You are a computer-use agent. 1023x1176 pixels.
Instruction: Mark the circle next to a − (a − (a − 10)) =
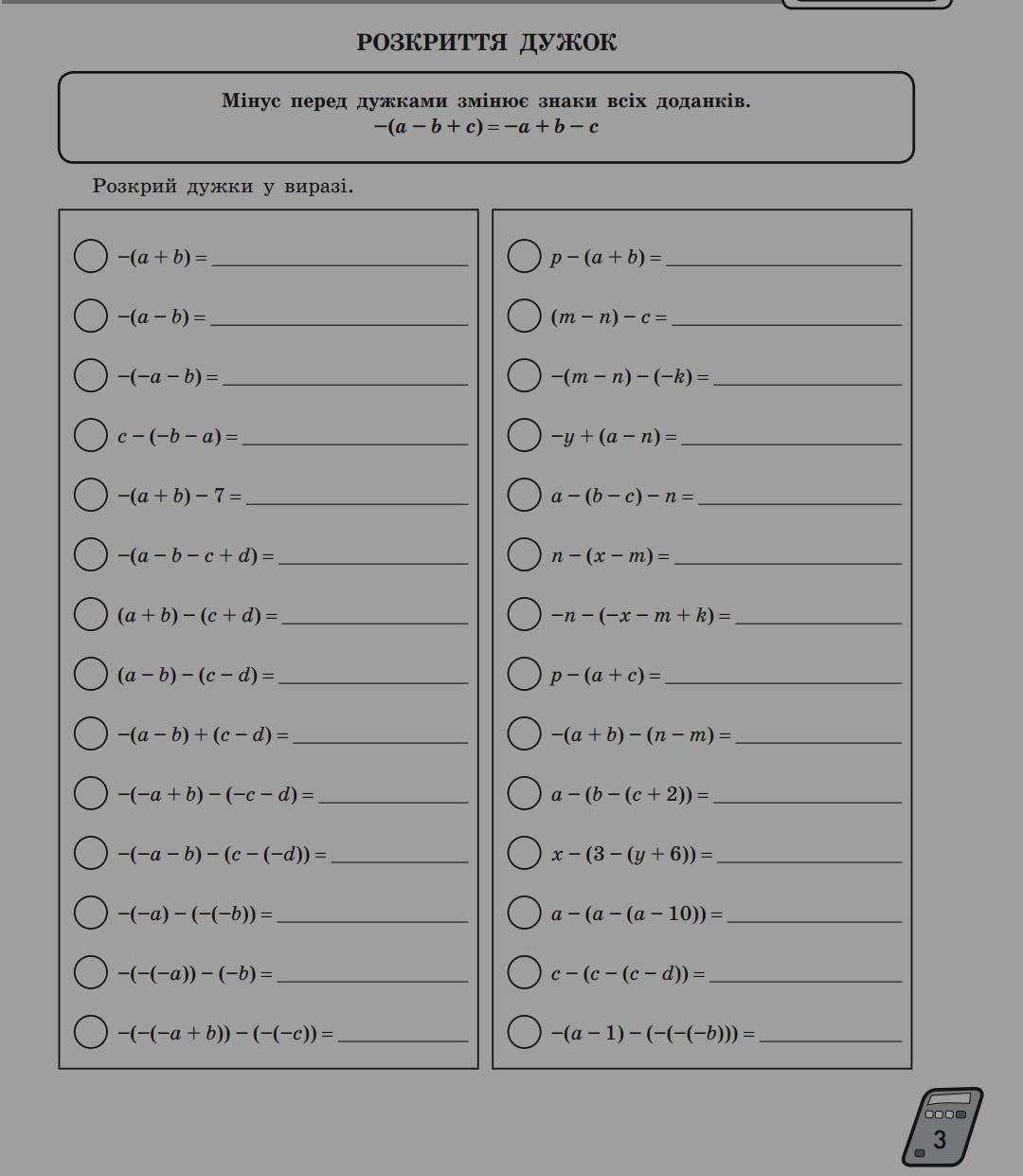[524, 913]
